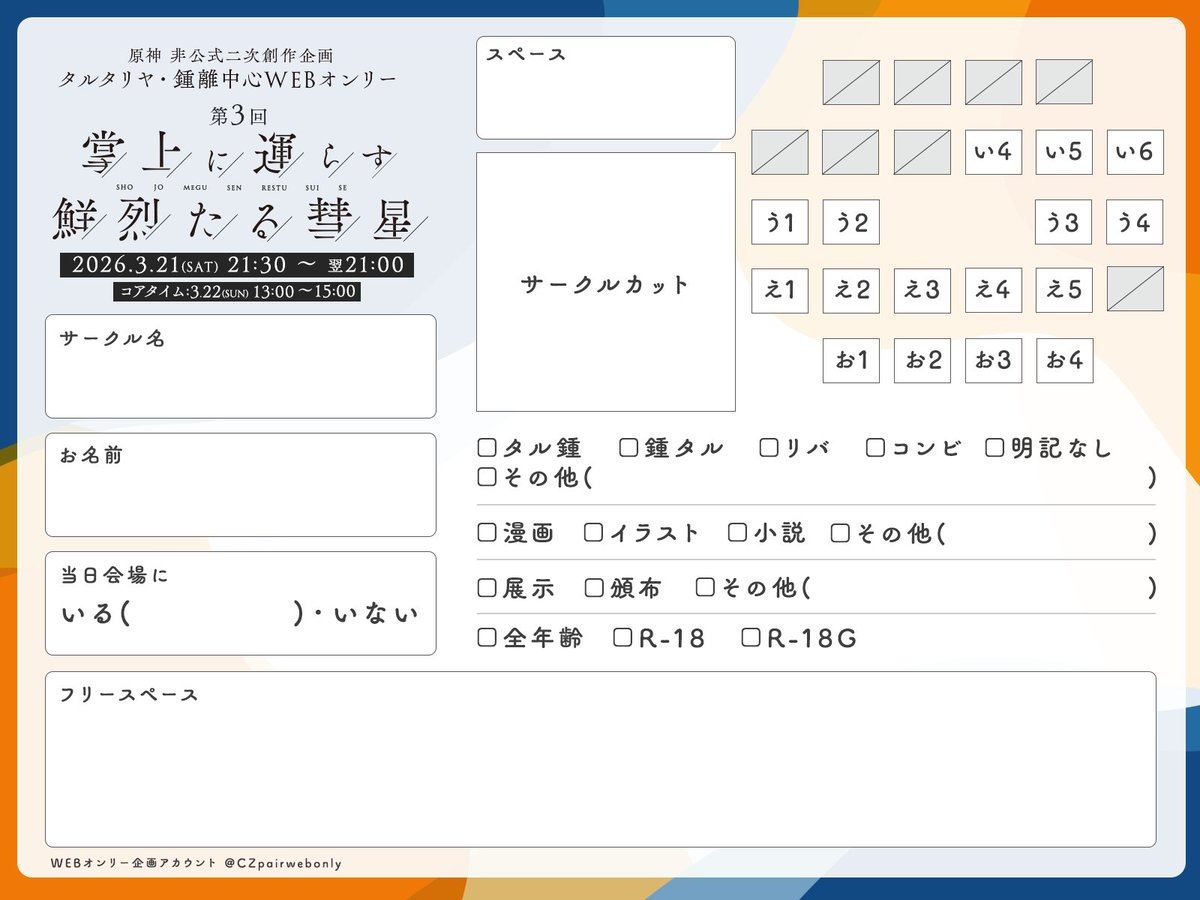Select space cell え5 in the map
Image resolution: width=1200 pixels, height=900 pixels.
[1064, 291]
